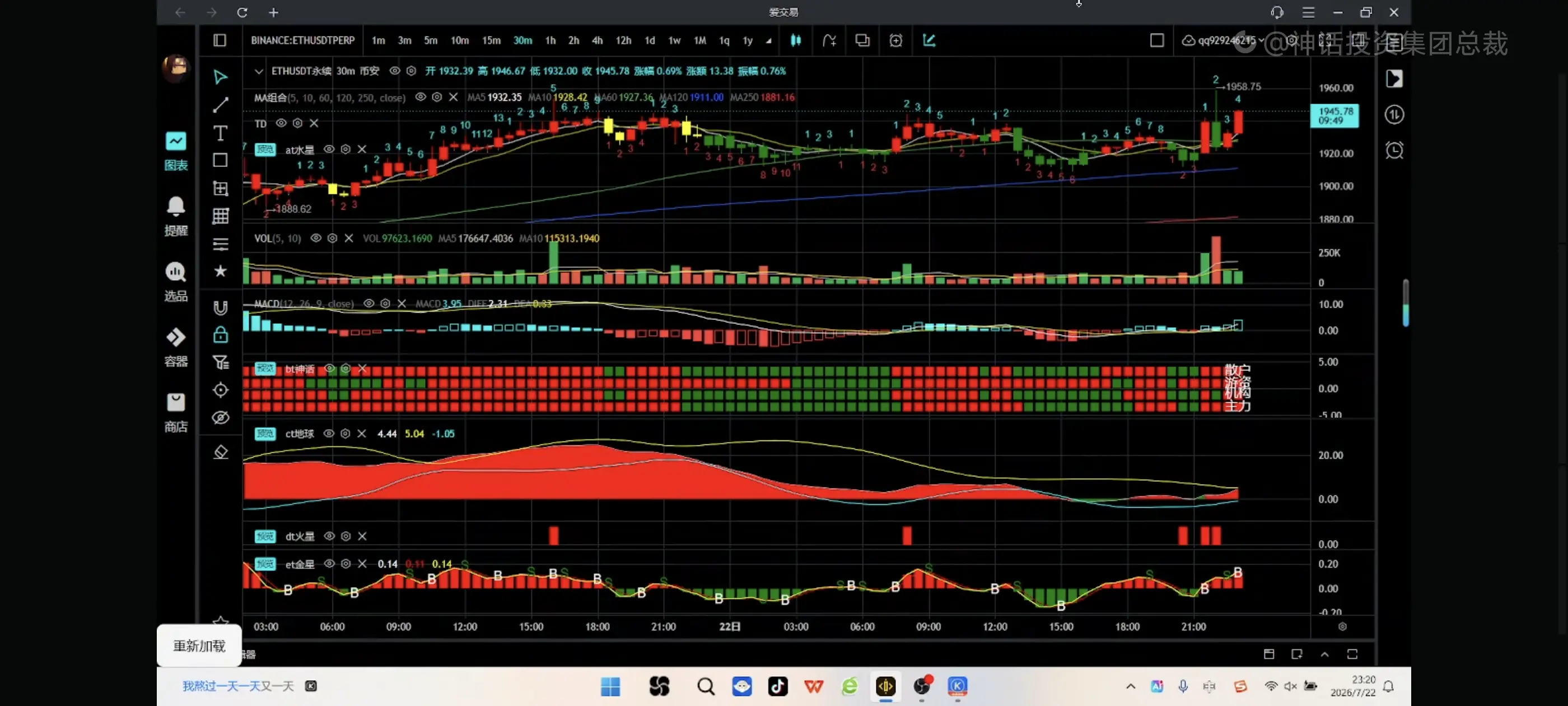Click the lock drawings icon
The width and height of the screenshot is (1568, 706).
click(x=220, y=335)
